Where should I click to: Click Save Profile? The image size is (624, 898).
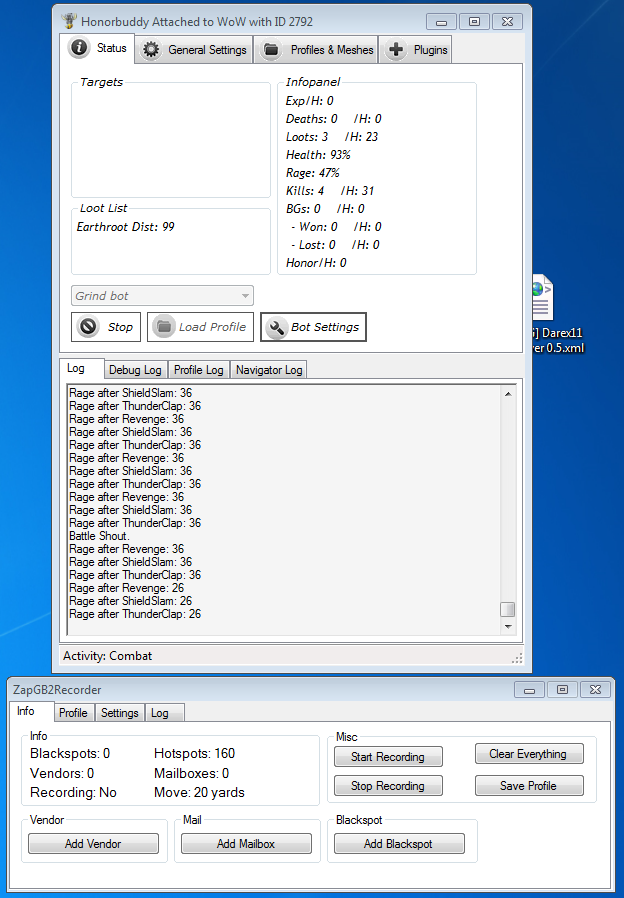click(x=529, y=786)
